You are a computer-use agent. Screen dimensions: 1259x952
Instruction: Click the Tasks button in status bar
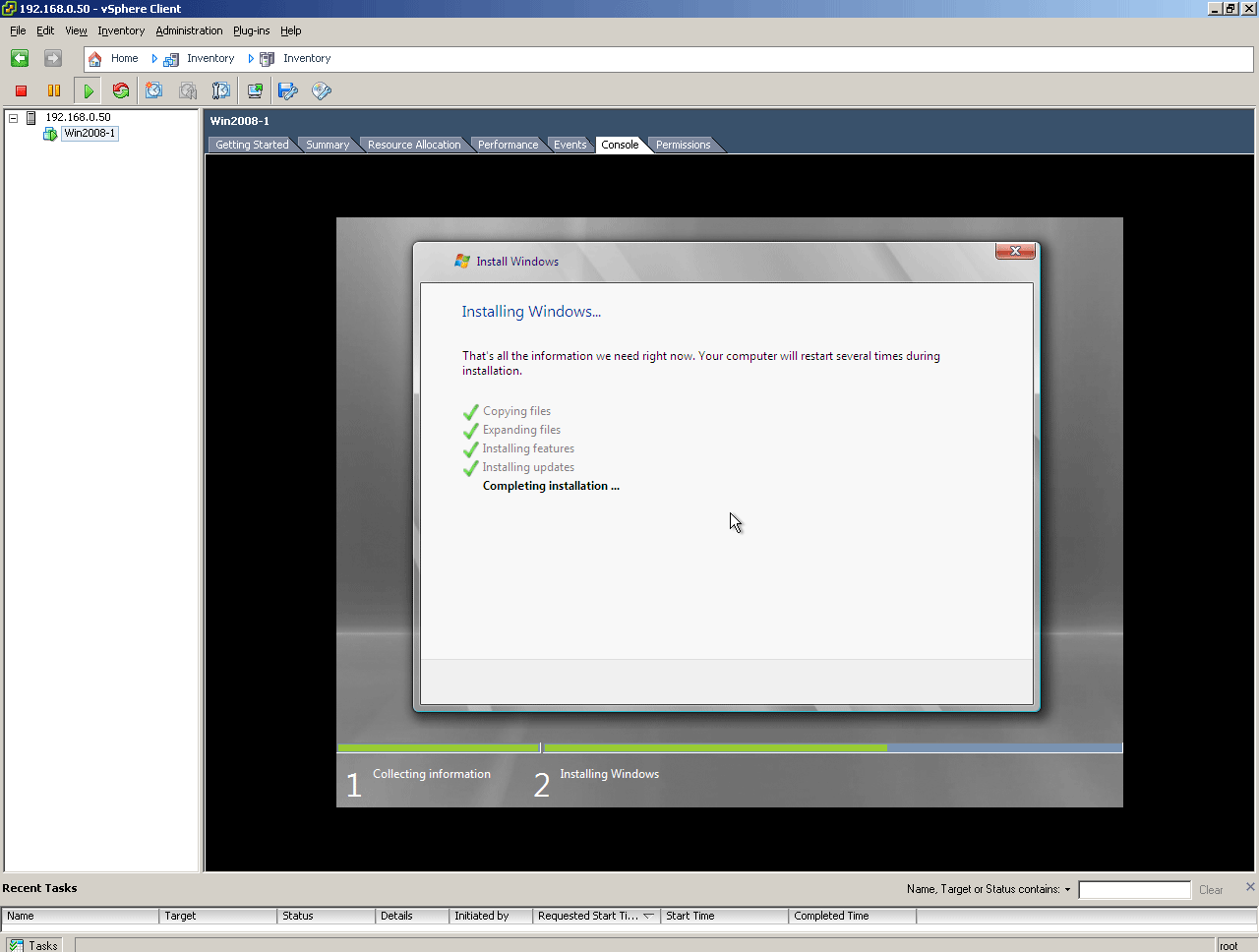pyautogui.click(x=33, y=946)
